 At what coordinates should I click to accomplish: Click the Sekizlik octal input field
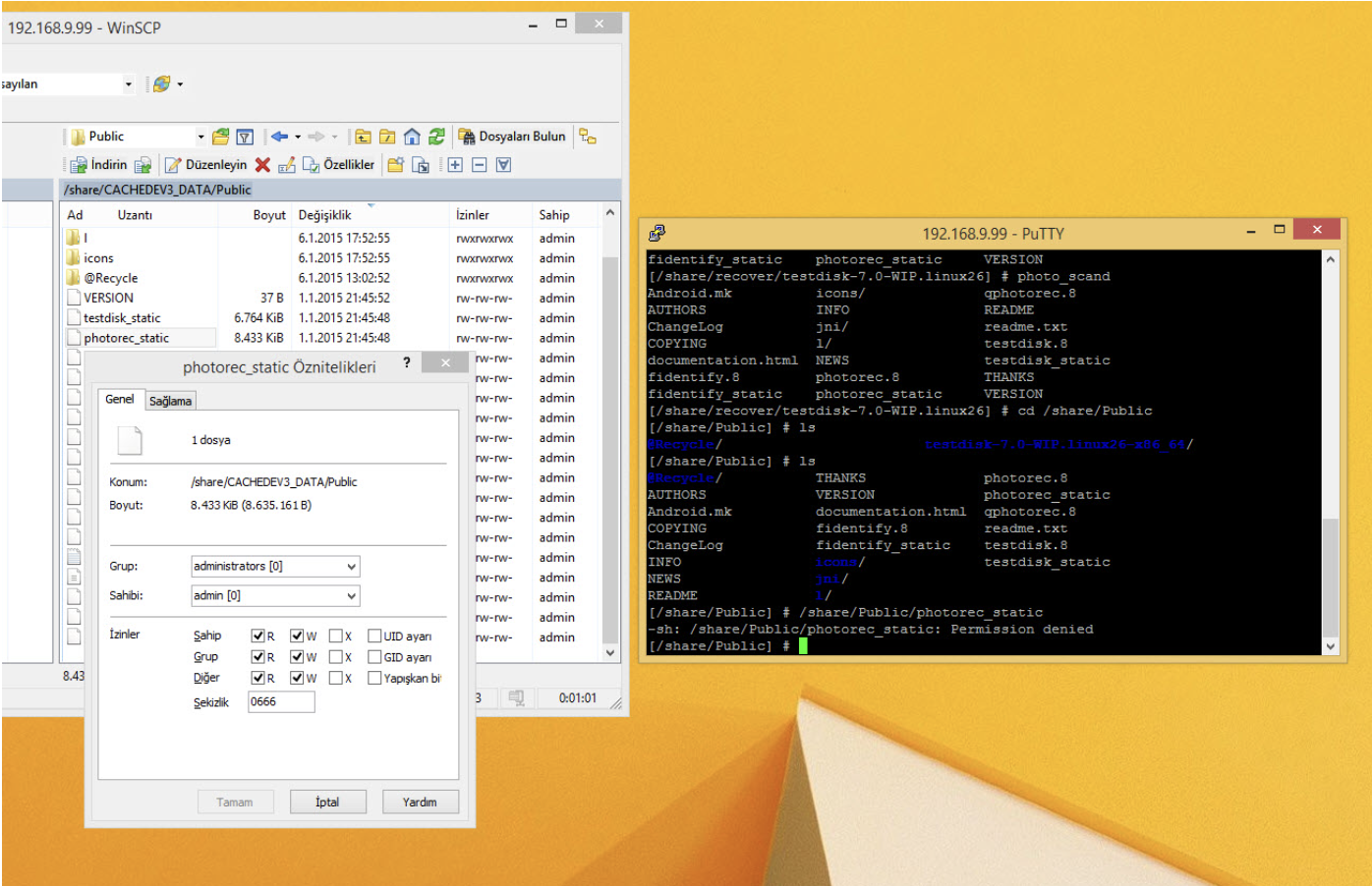pos(281,702)
